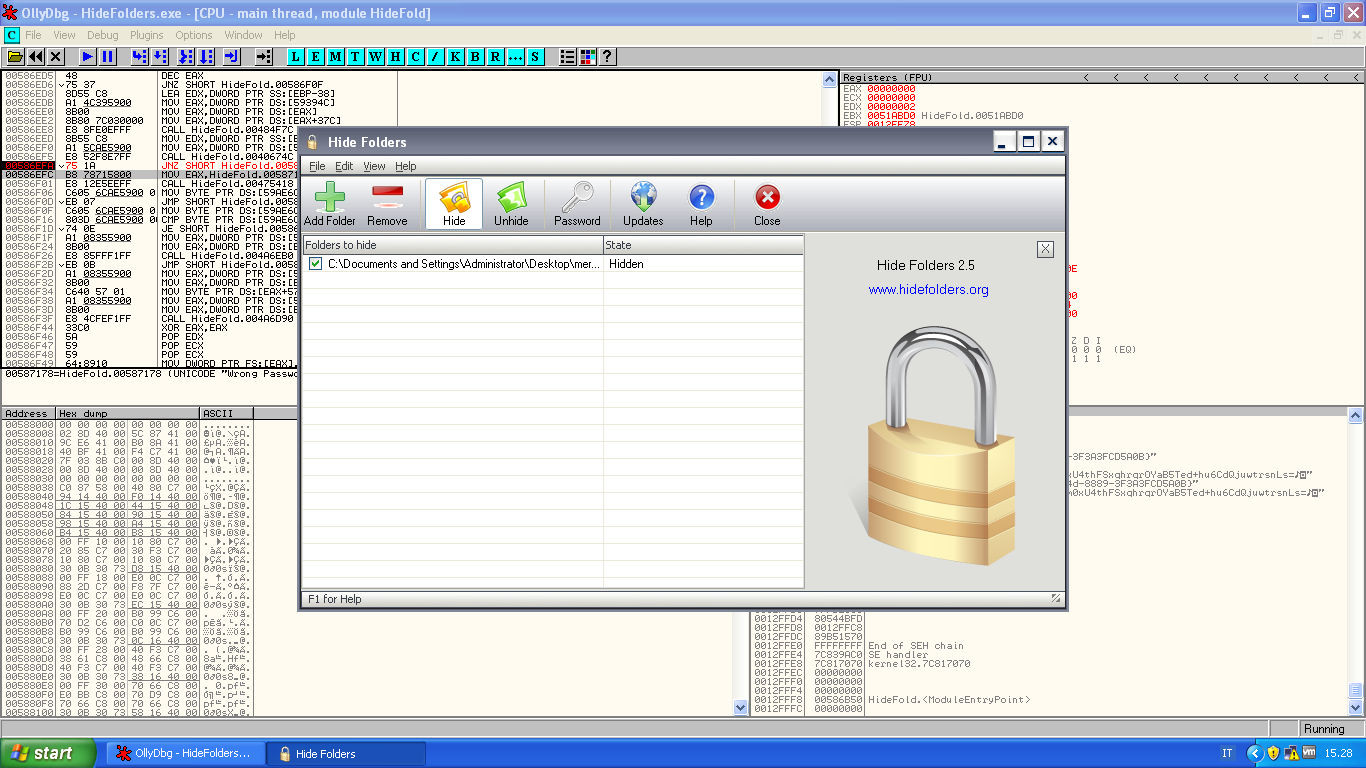The height and width of the screenshot is (768, 1366).
Task: Click the Address column header in dump pane
Action: (27, 413)
